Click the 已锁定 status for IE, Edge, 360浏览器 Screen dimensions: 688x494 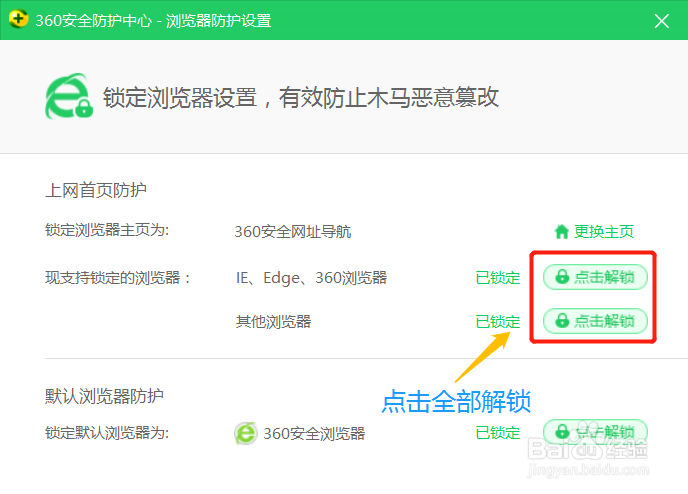(498, 278)
